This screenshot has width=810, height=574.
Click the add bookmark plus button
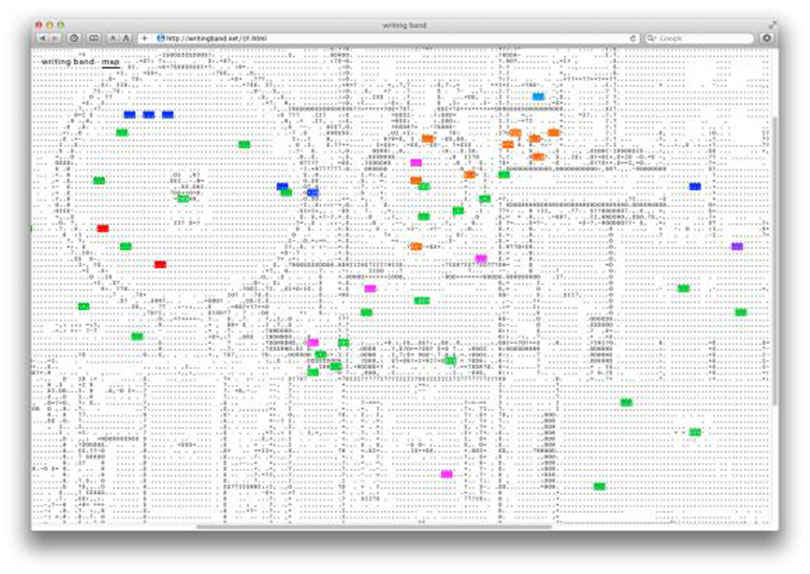coord(144,38)
